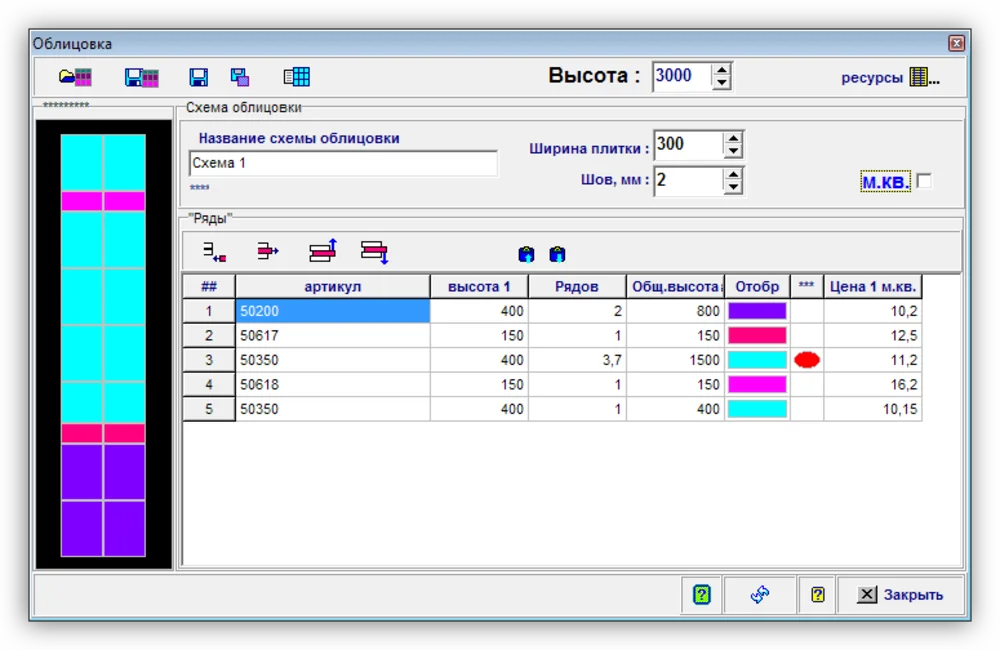Image resolution: width=1000 pixels, height=650 pixels.
Task: Click the green question mark help button
Action: point(702,595)
